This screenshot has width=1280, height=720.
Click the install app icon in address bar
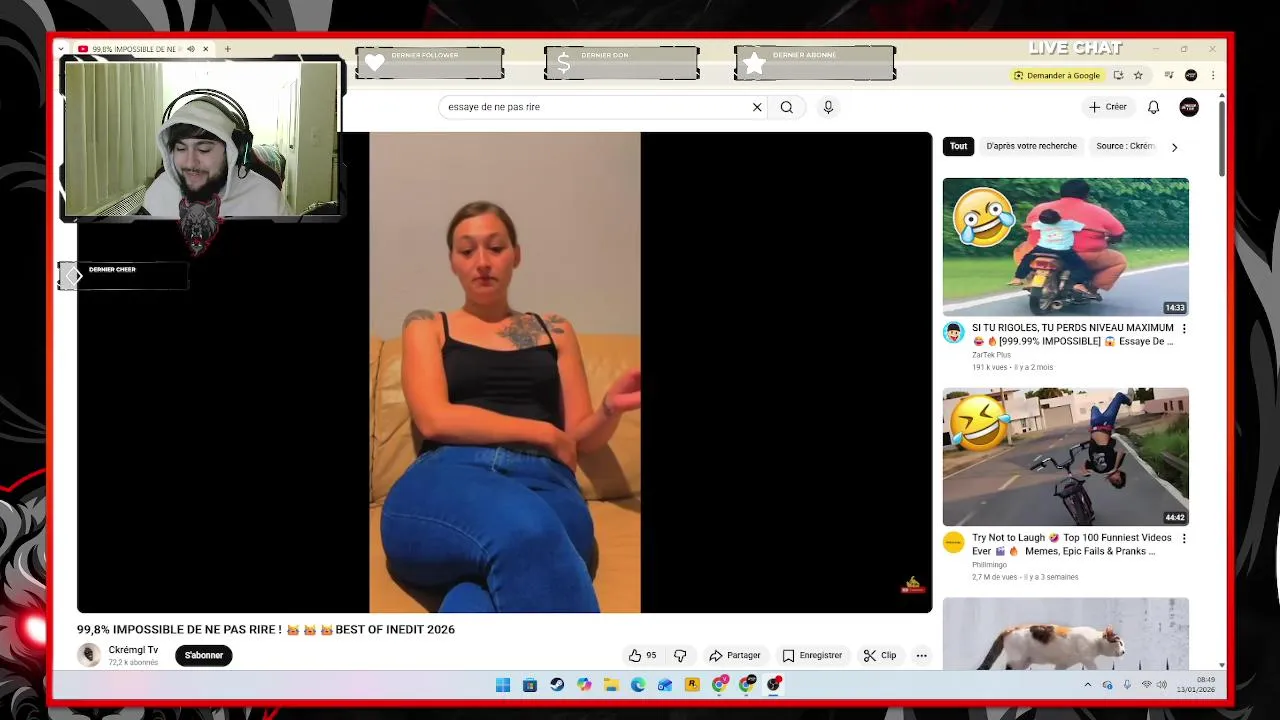(1118, 75)
